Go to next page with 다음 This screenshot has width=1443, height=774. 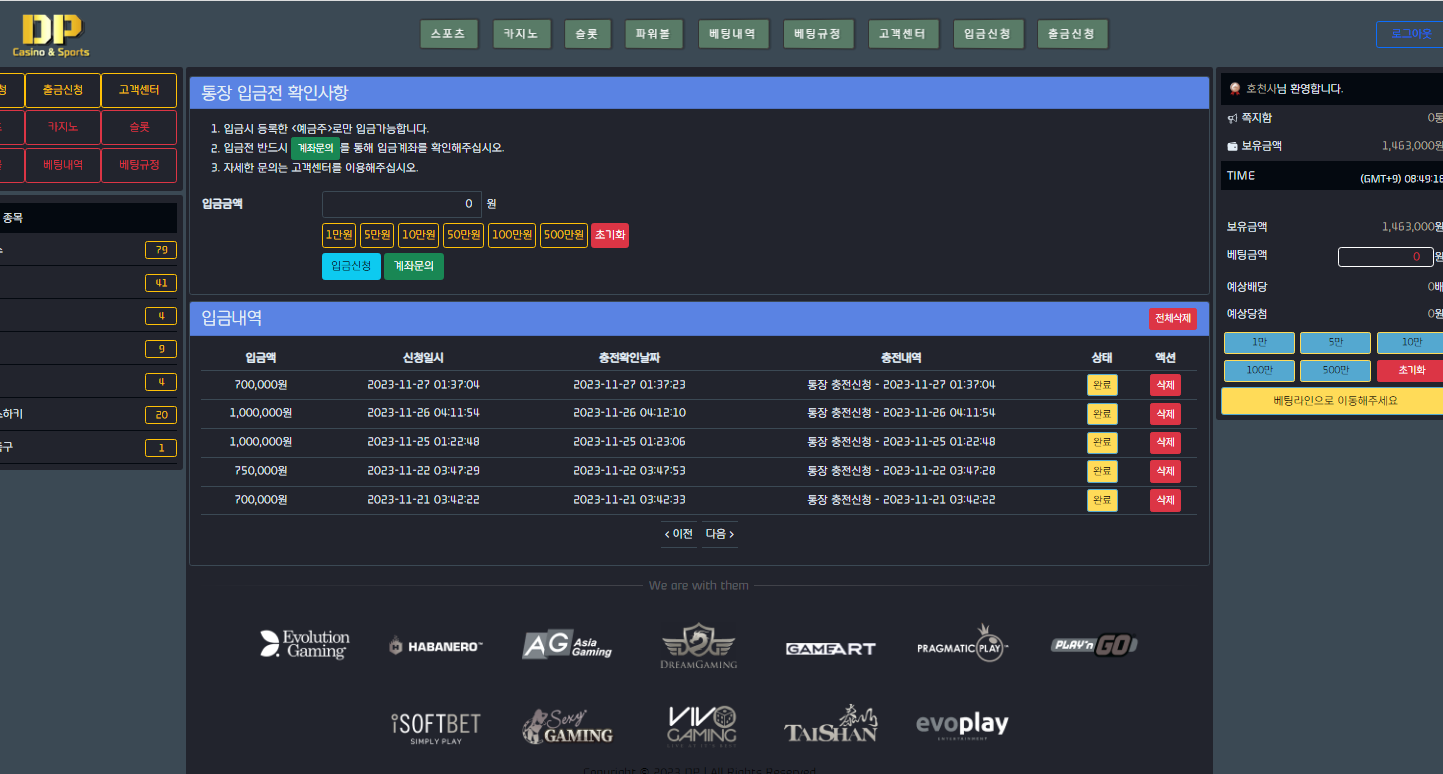720,534
